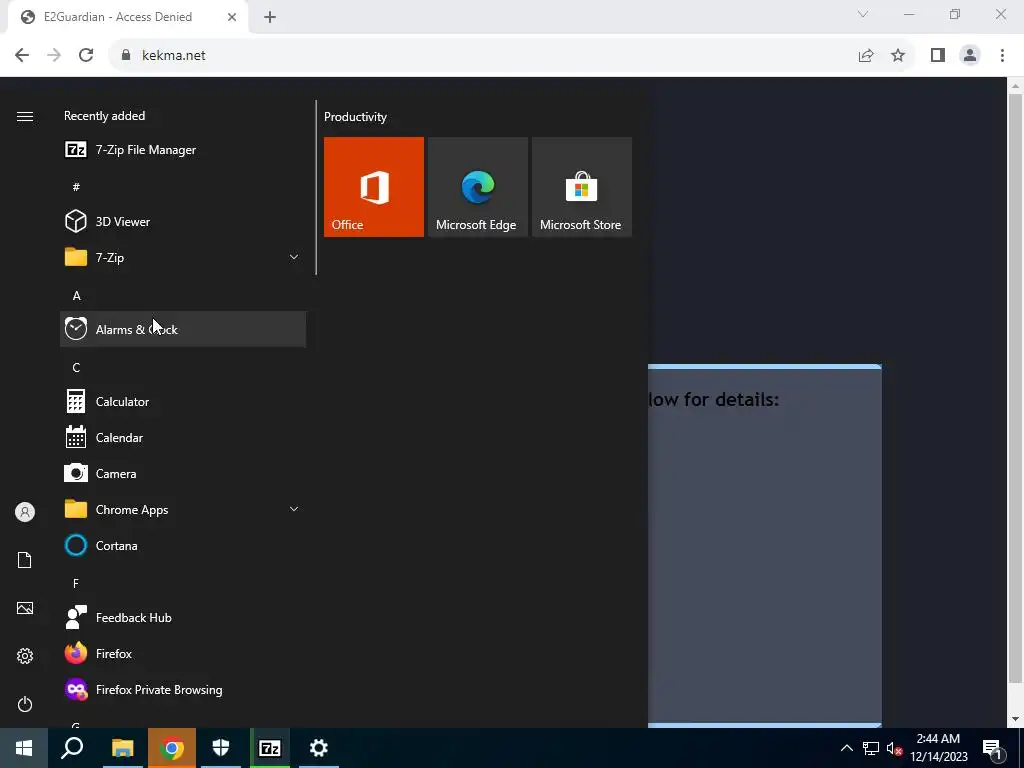The height and width of the screenshot is (768, 1024).
Task: Open user account icon in Start sidebar
Action: point(25,512)
